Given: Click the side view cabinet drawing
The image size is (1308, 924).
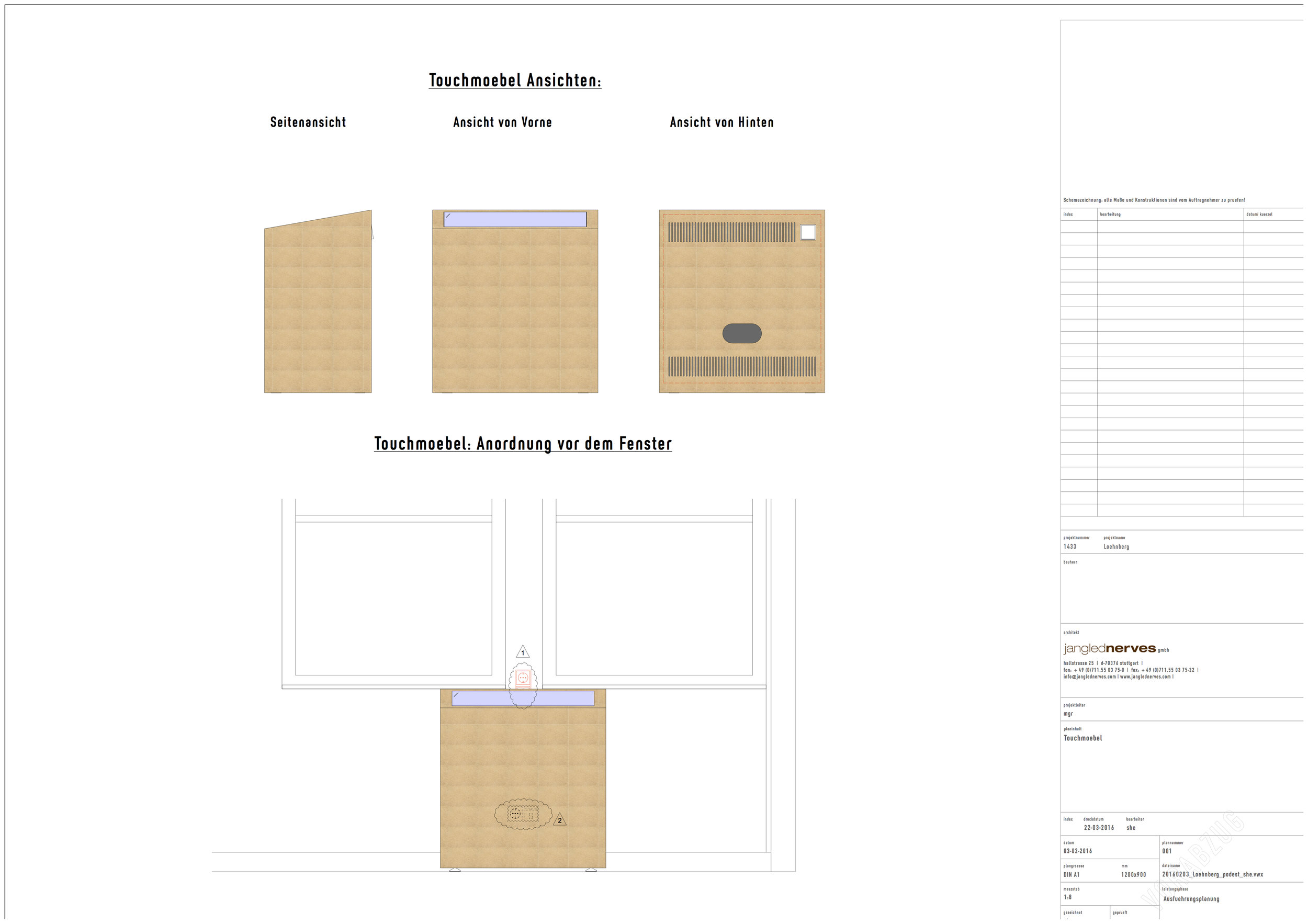Looking at the screenshot, I should point(318,301).
